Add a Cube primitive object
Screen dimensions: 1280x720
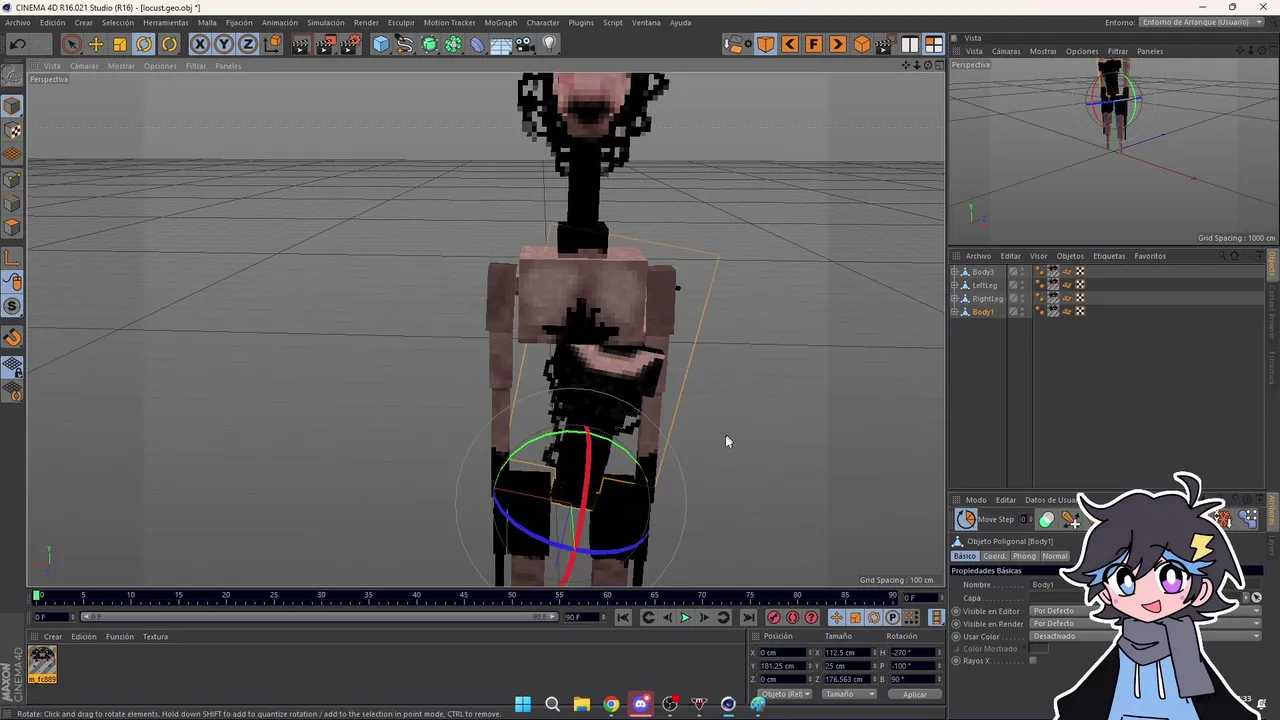point(381,44)
